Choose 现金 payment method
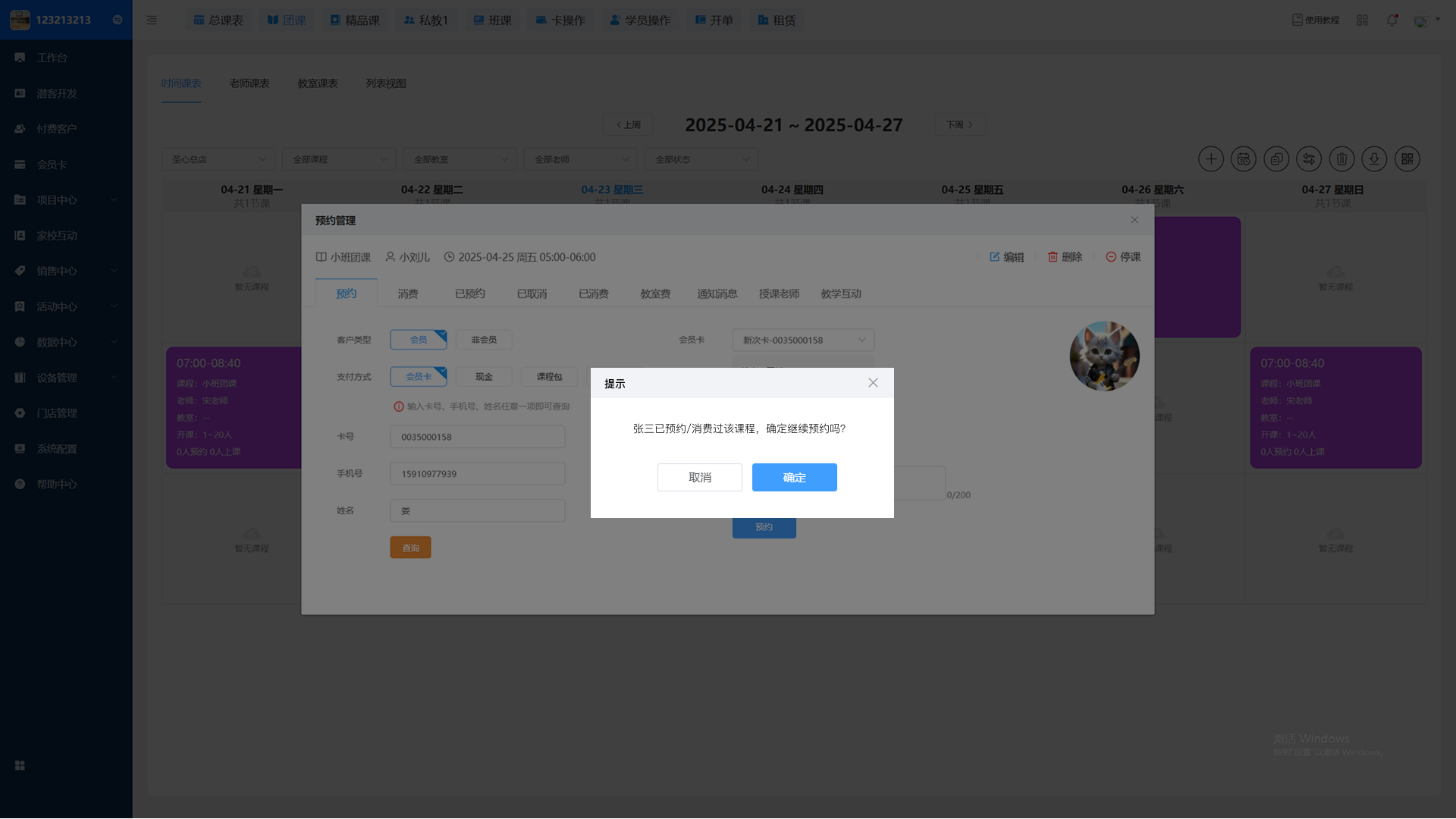Viewport: 1456px width, 819px height. 484,377
